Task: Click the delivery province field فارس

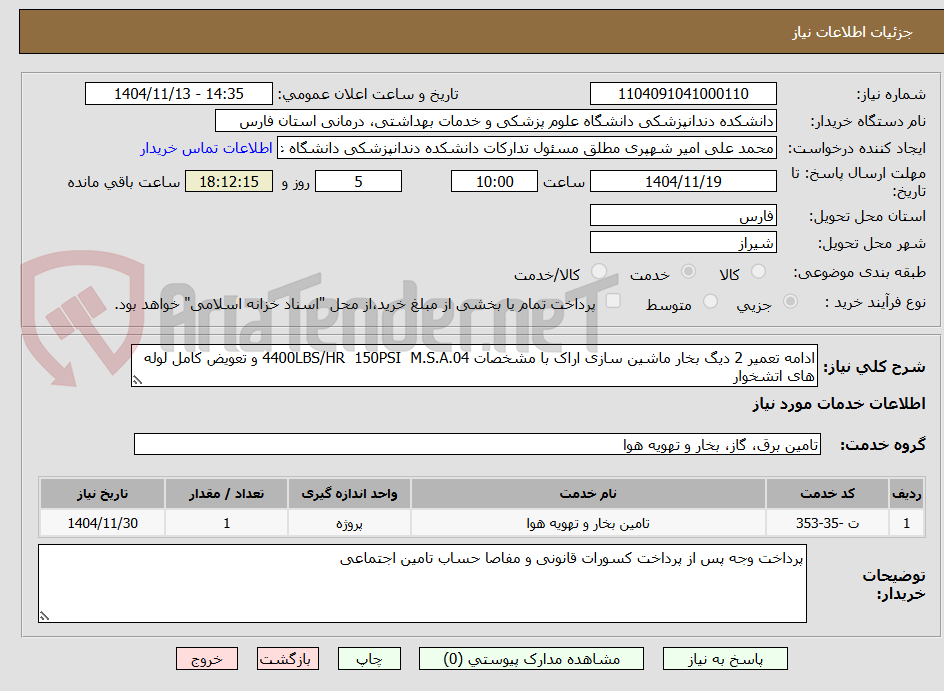Action: coord(683,215)
